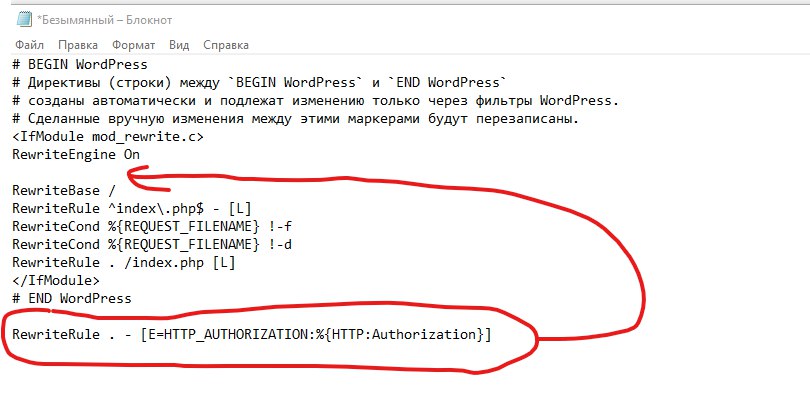Open the Формат menu
Viewport: 810px width, 416px height.
[134, 45]
